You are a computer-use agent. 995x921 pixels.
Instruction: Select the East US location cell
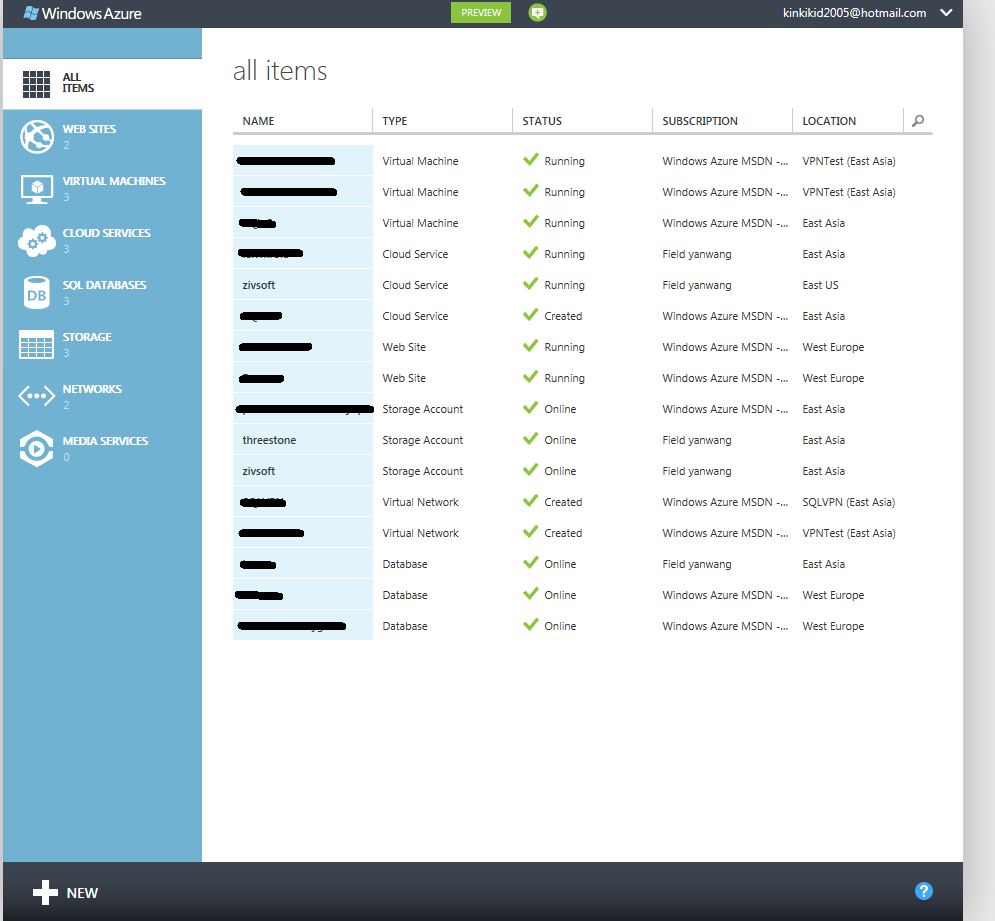point(820,285)
